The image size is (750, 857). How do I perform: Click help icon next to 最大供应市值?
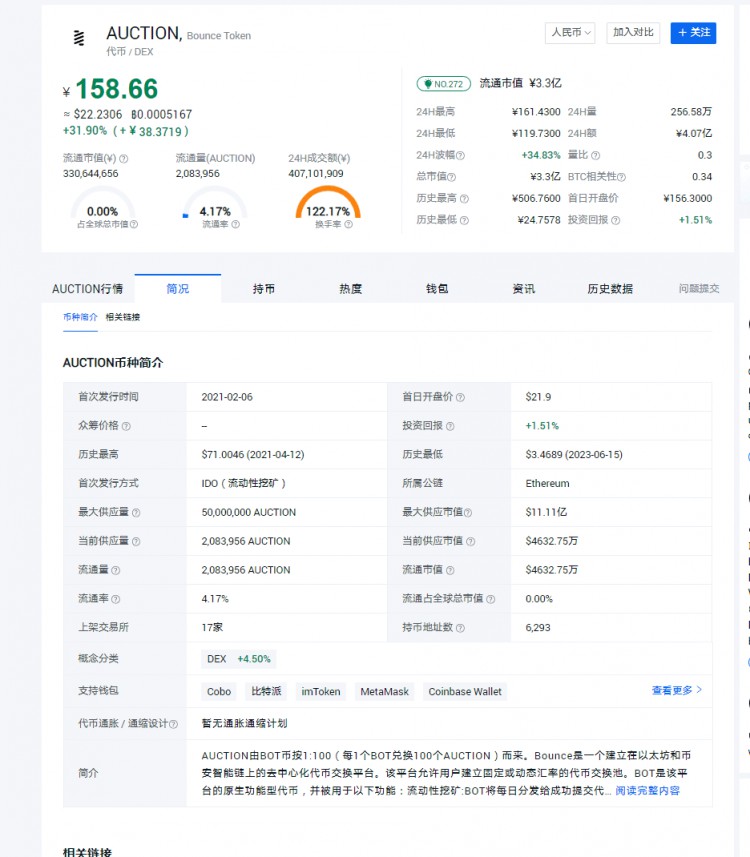468,513
